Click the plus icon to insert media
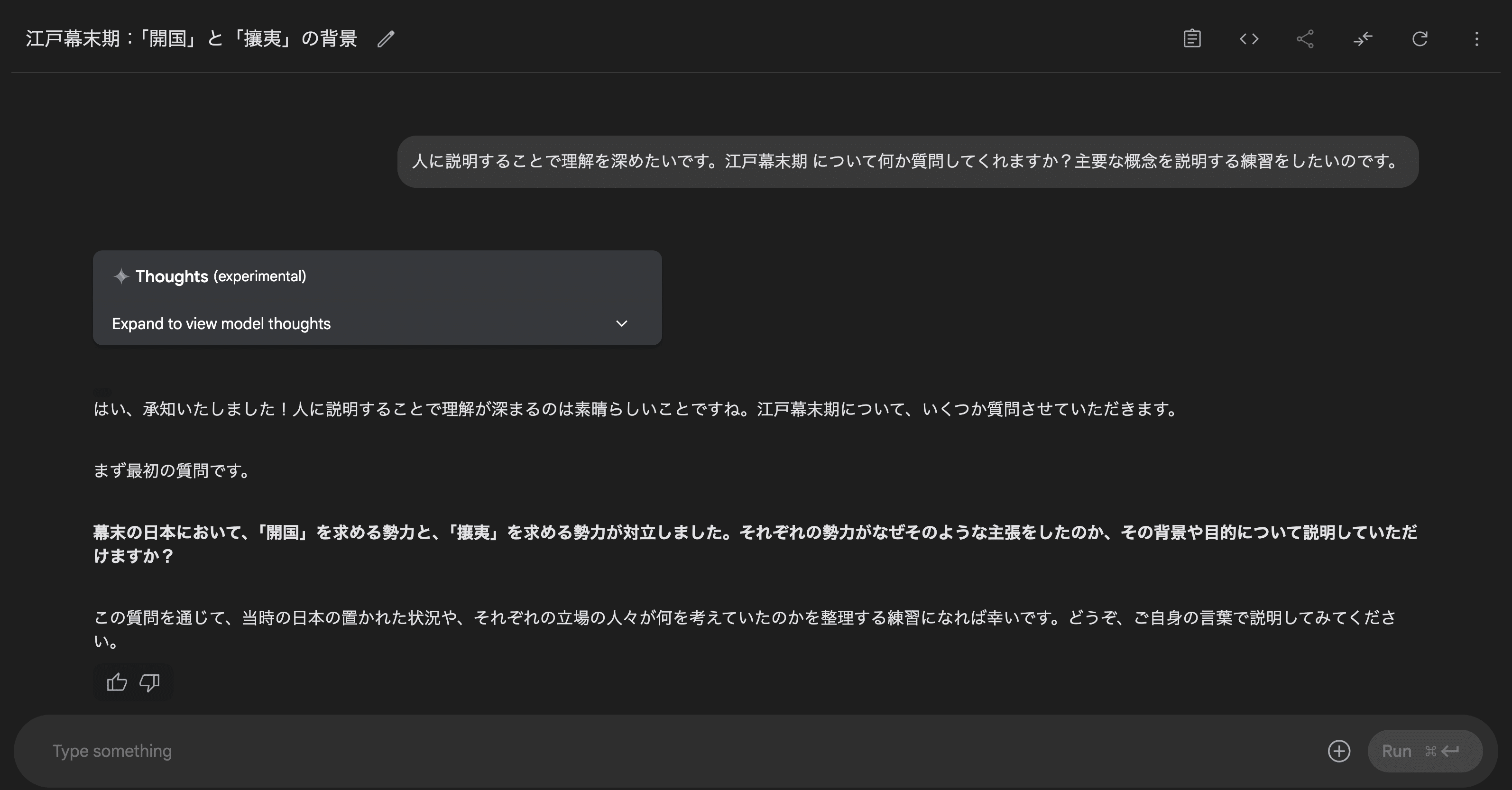1512x790 pixels. click(x=1339, y=751)
